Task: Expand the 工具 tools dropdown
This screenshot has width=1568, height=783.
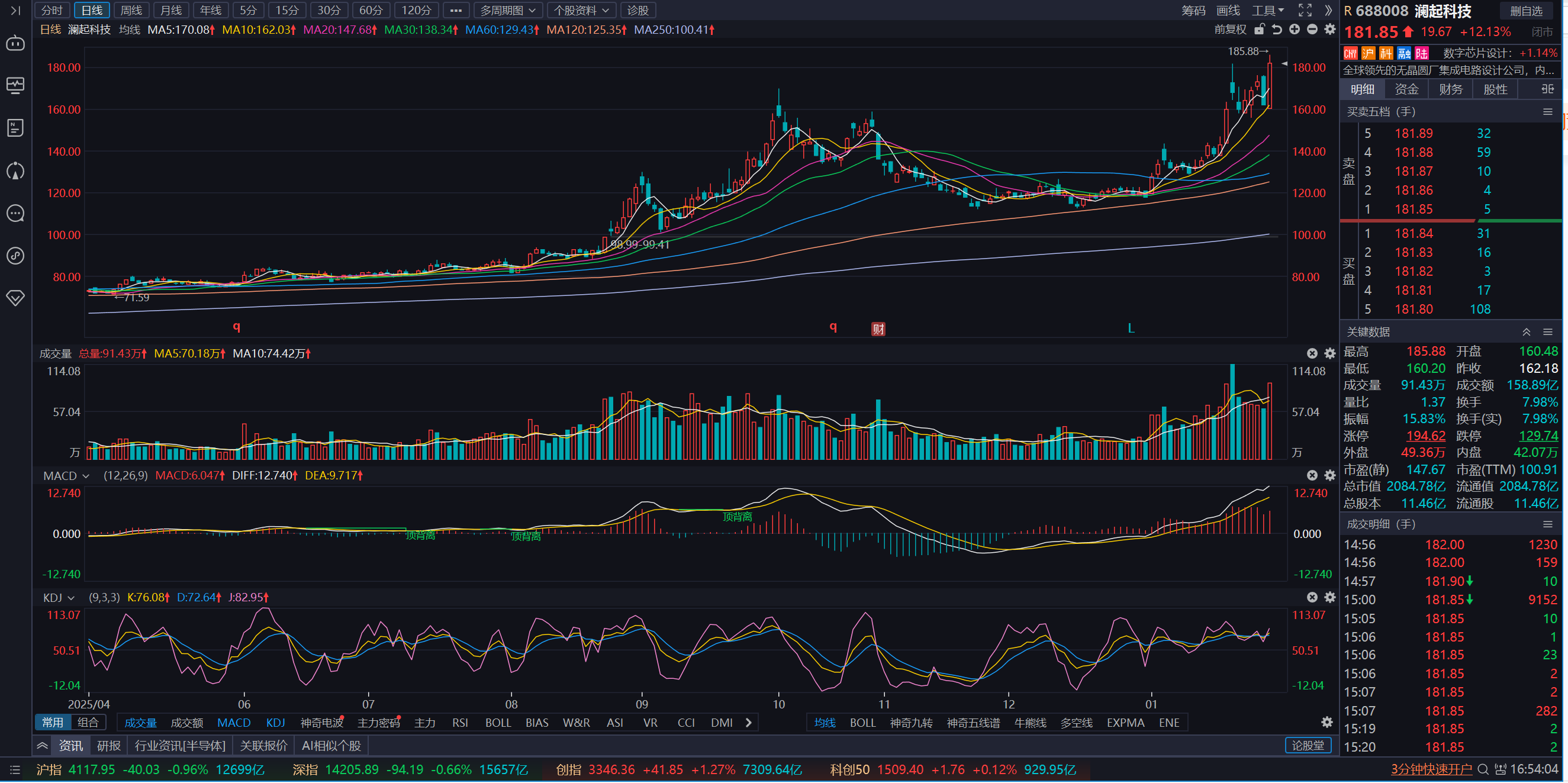Action: point(1267,10)
